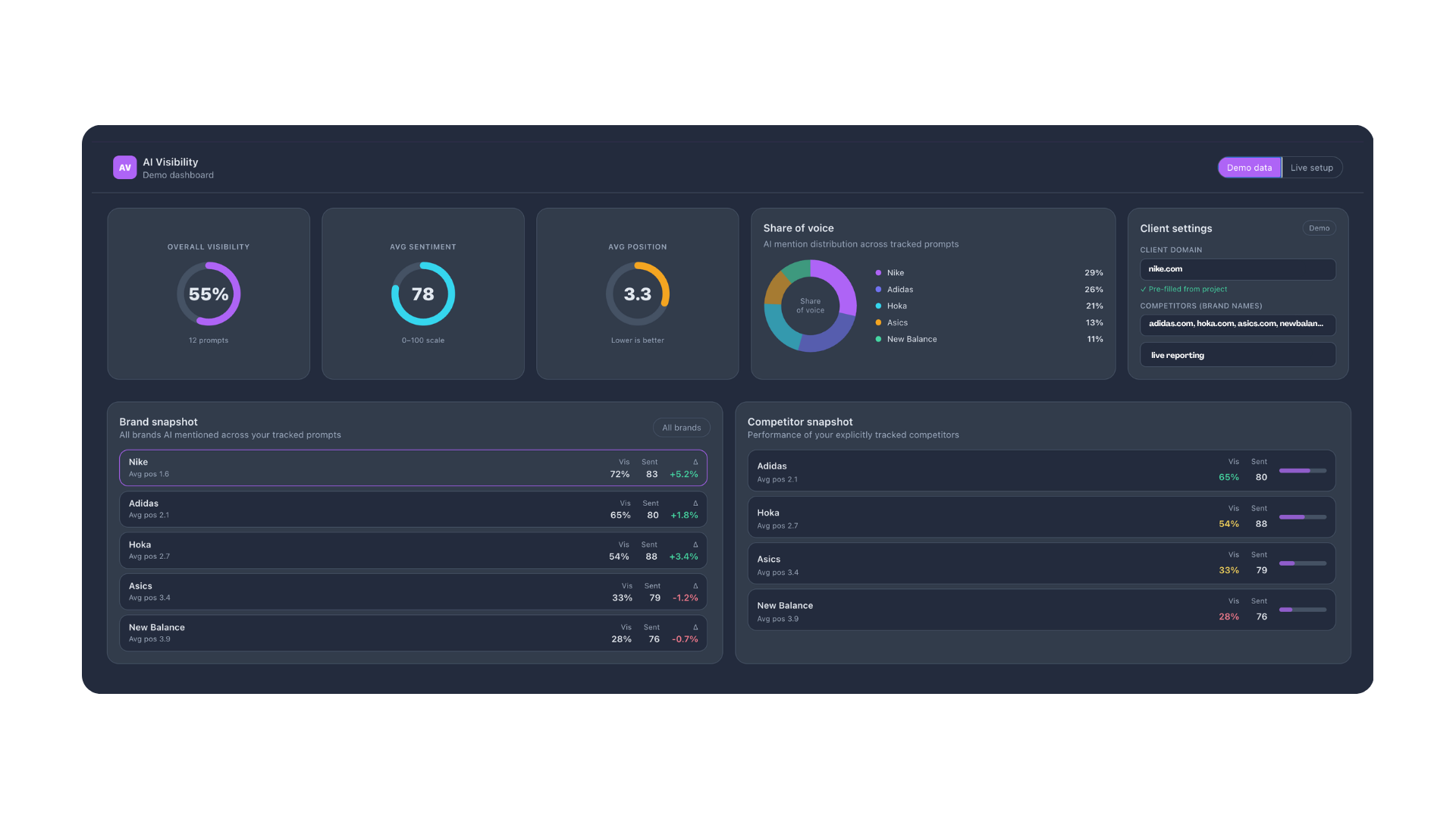1456x819 pixels.
Task: Select the New Balance row in Brand snapshot
Action: click(x=413, y=633)
